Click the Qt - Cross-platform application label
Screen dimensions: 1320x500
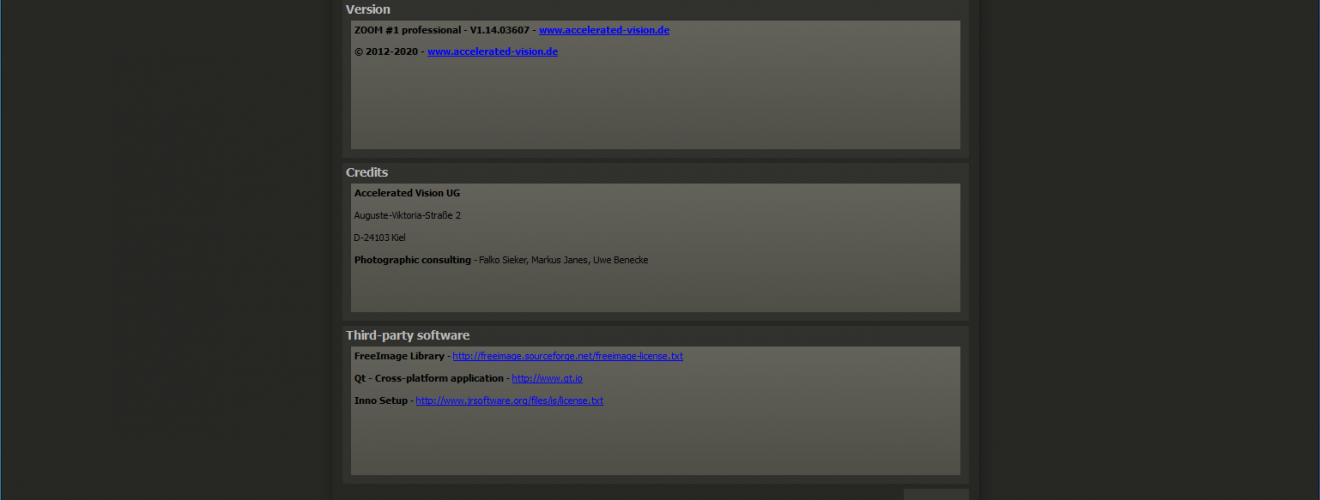point(429,379)
